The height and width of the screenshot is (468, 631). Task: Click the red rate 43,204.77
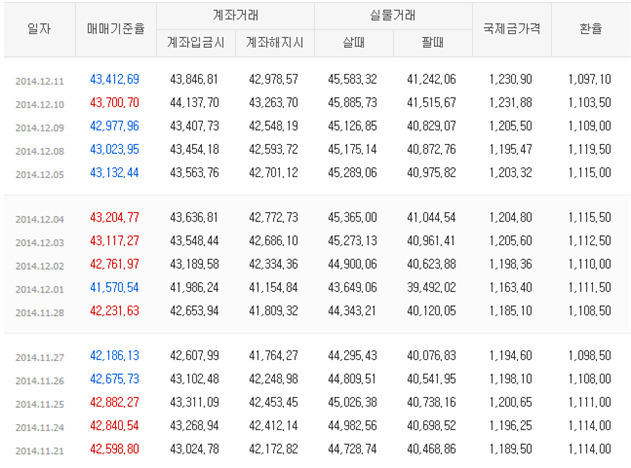click(x=115, y=217)
